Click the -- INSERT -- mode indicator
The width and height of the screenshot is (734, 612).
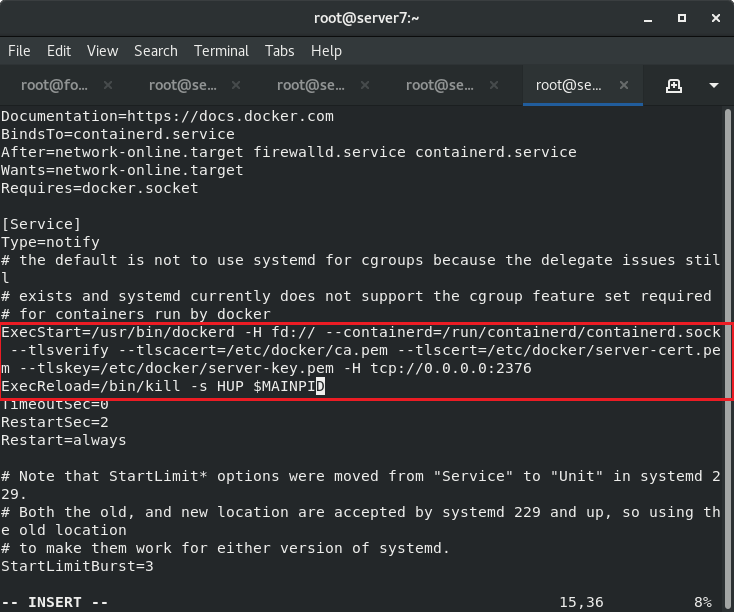point(54,602)
